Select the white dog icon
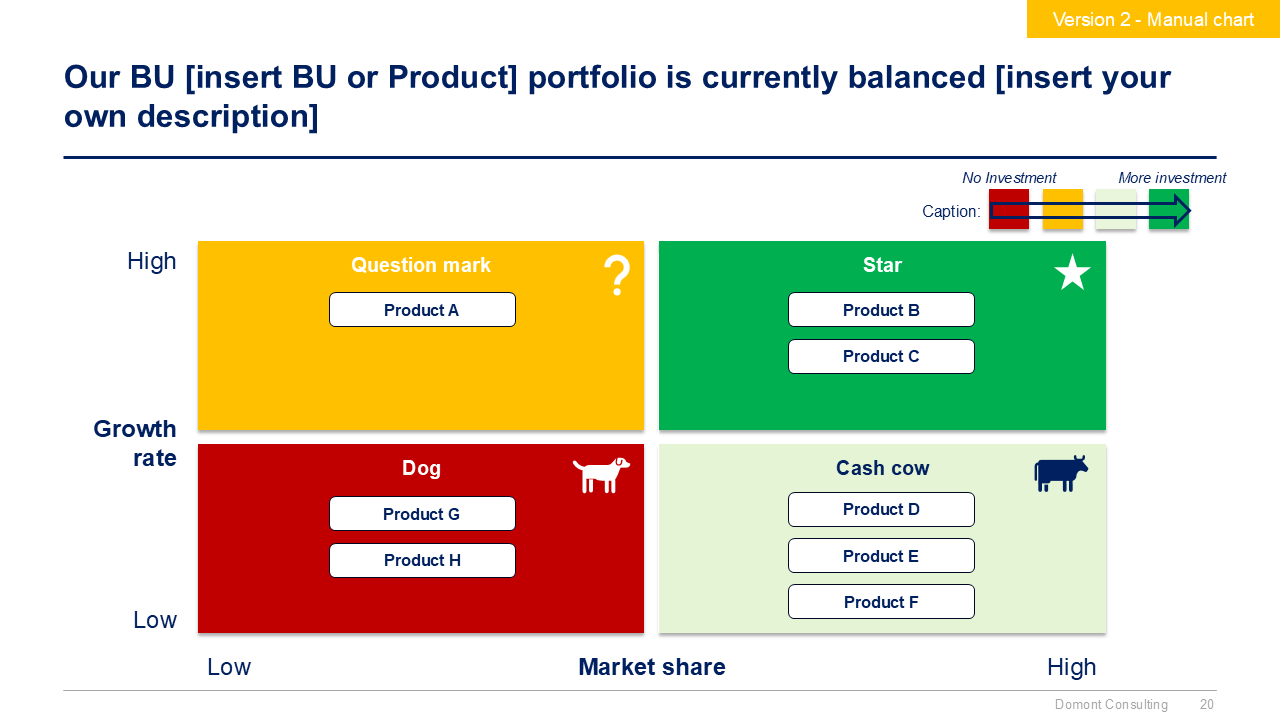The width and height of the screenshot is (1280, 720). click(601, 475)
